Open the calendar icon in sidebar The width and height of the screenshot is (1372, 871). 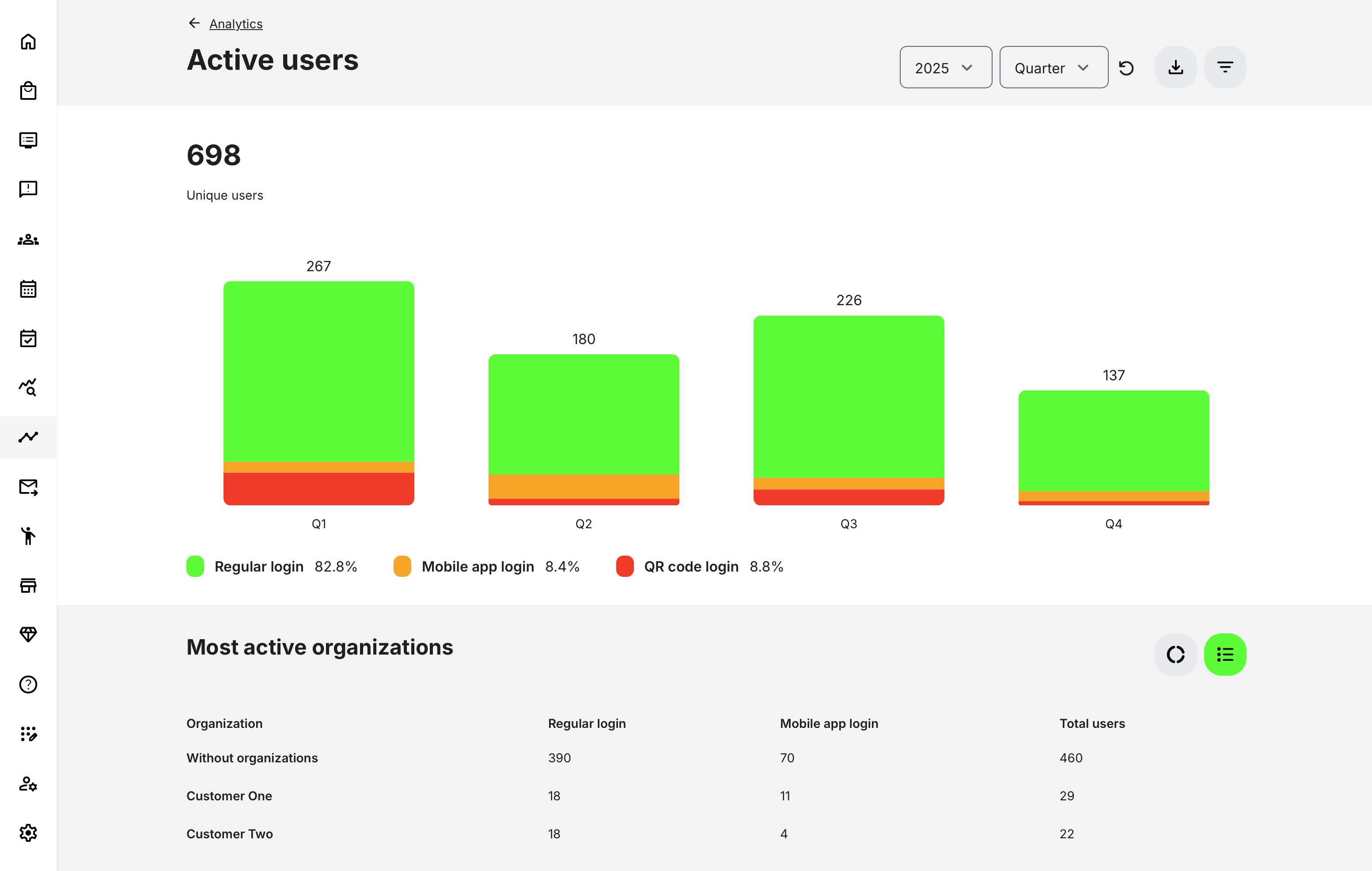click(x=27, y=289)
